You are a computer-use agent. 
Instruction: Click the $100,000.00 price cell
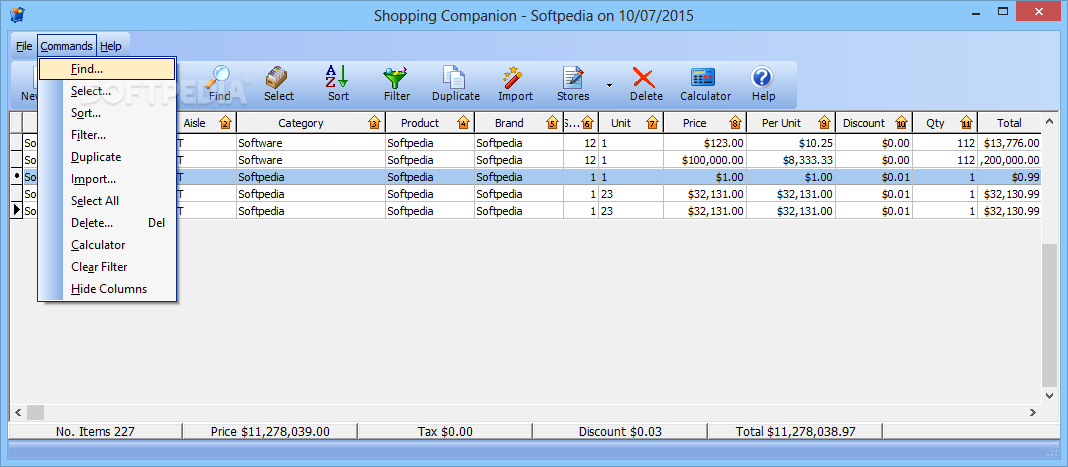coord(704,160)
